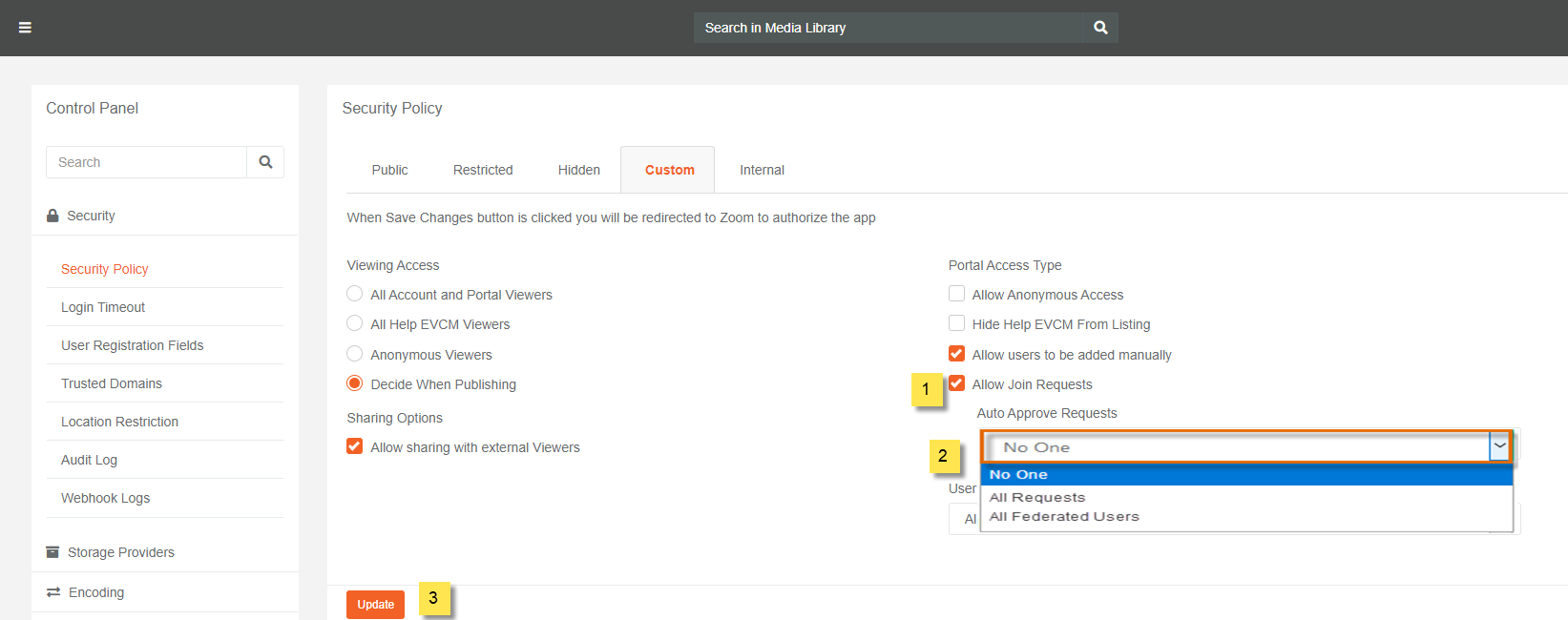Click the Control Panel search magnifier button
The height and width of the screenshot is (620, 1568).
265,162
